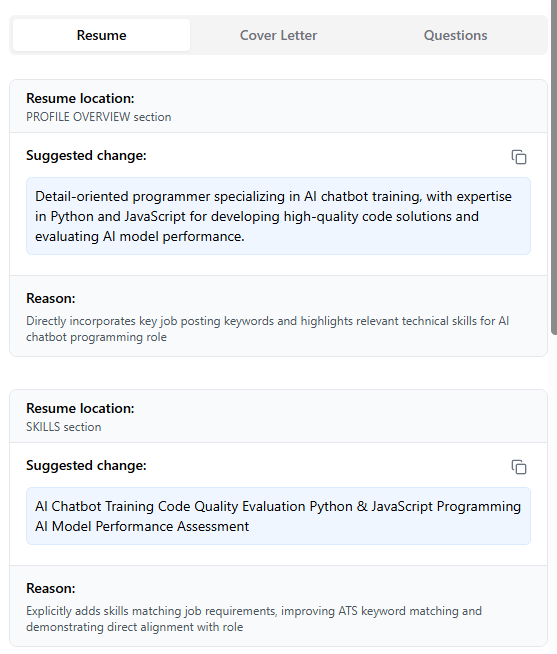This screenshot has height=654, width=557.
Task: Click the Suggested change heading in the profile card
Action: tap(86, 156)
